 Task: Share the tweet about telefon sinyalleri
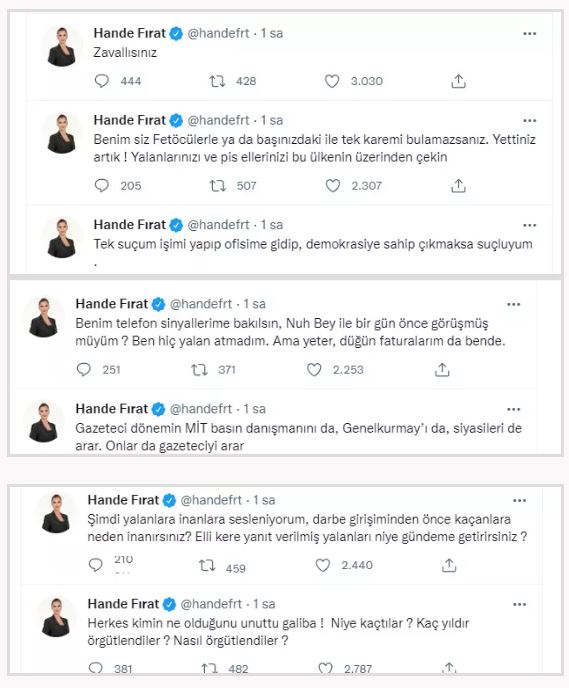tap(442, 370)
